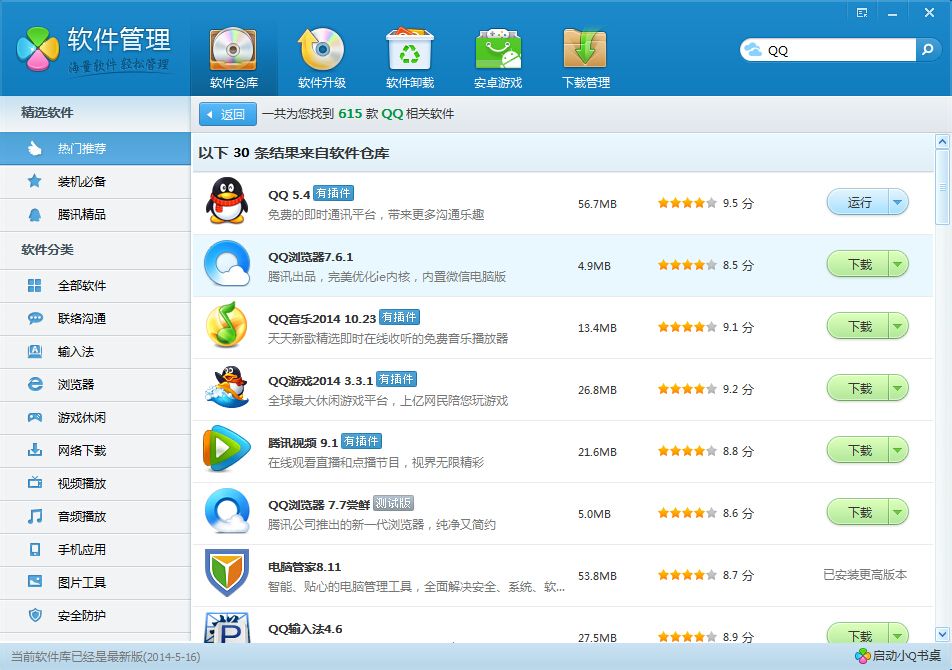Open the 下载管理 download manager tab
The width and height of the screenshot is (952, 670).
click(586, 58)
